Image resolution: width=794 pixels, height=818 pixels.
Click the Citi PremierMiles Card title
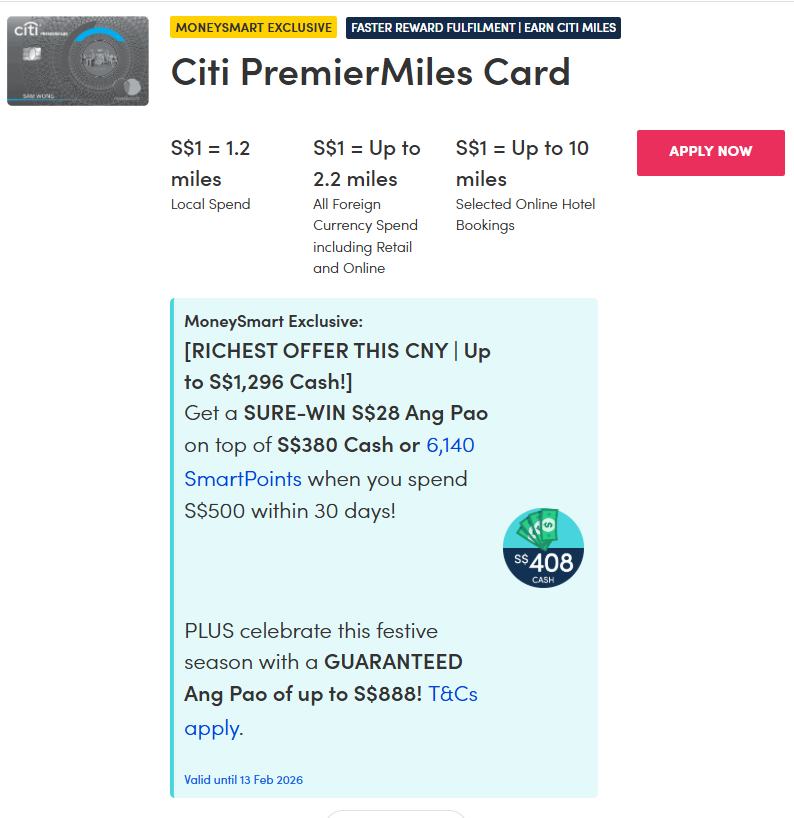click(x=370, y=72)
